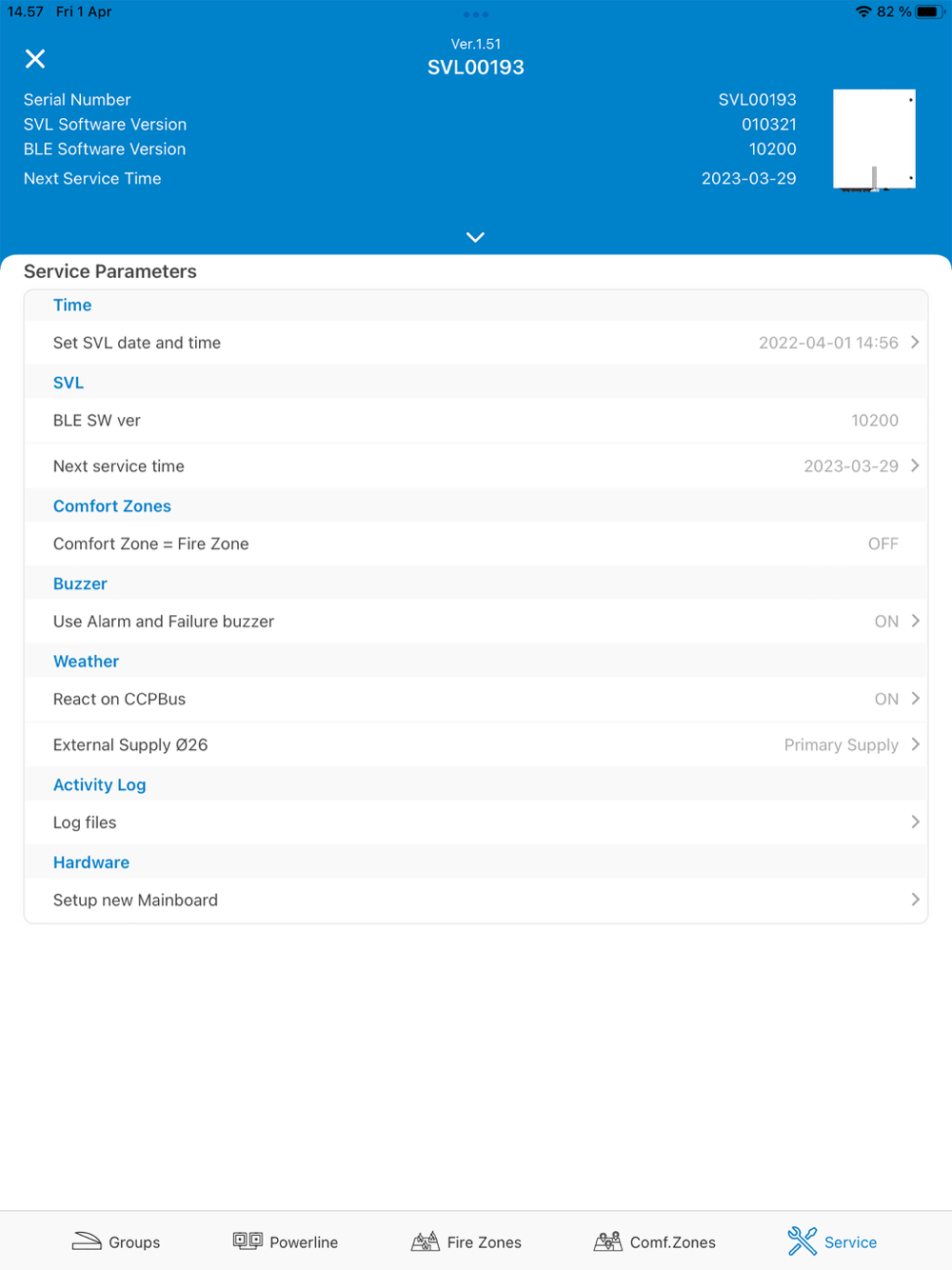Tap the Comfort Zones section header
This screenshot has height=1270, width=952.
[112, 506]
